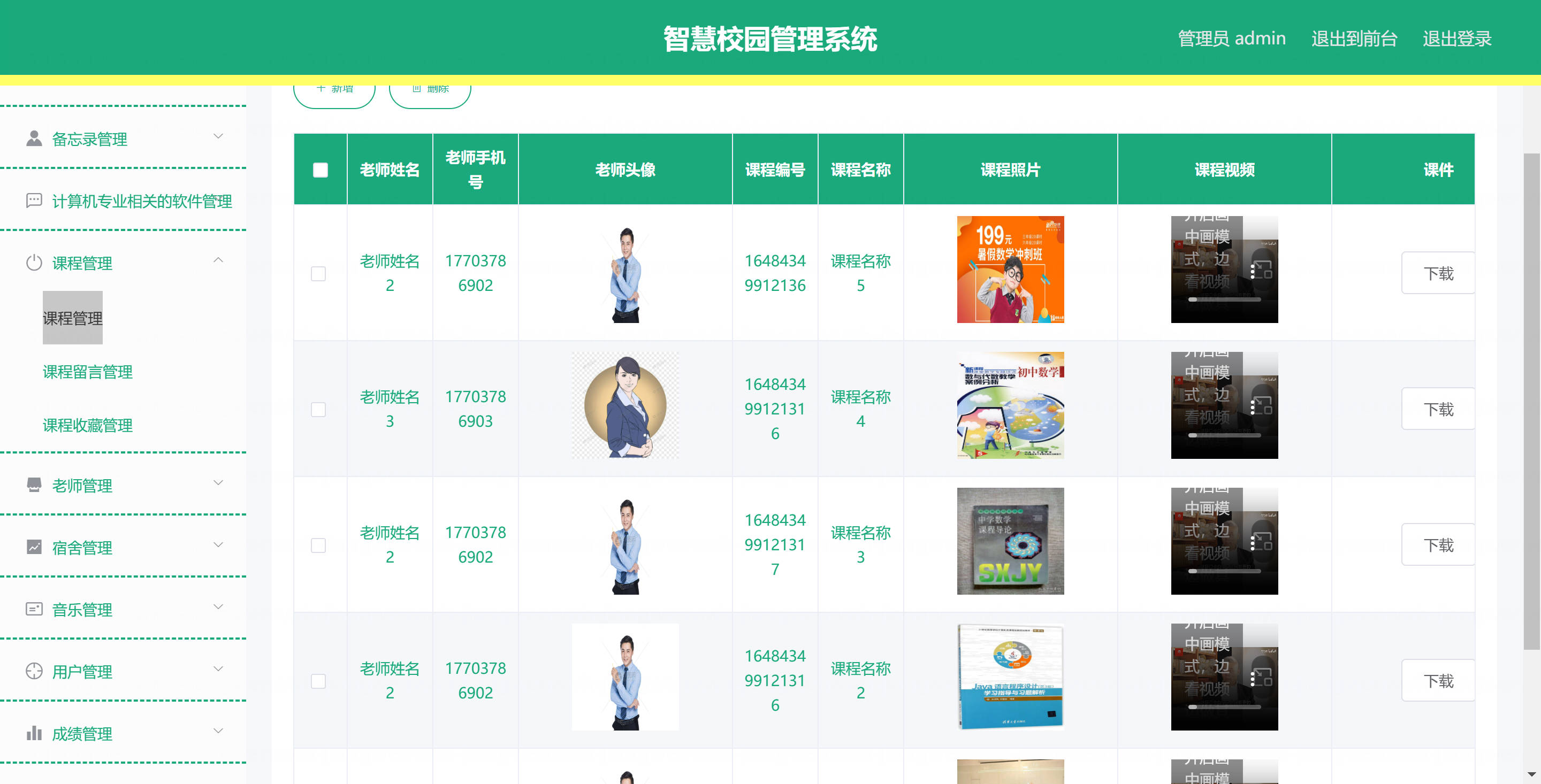Download courseware for 课程名称4

pyautogui.click(x=1438, y=409)
